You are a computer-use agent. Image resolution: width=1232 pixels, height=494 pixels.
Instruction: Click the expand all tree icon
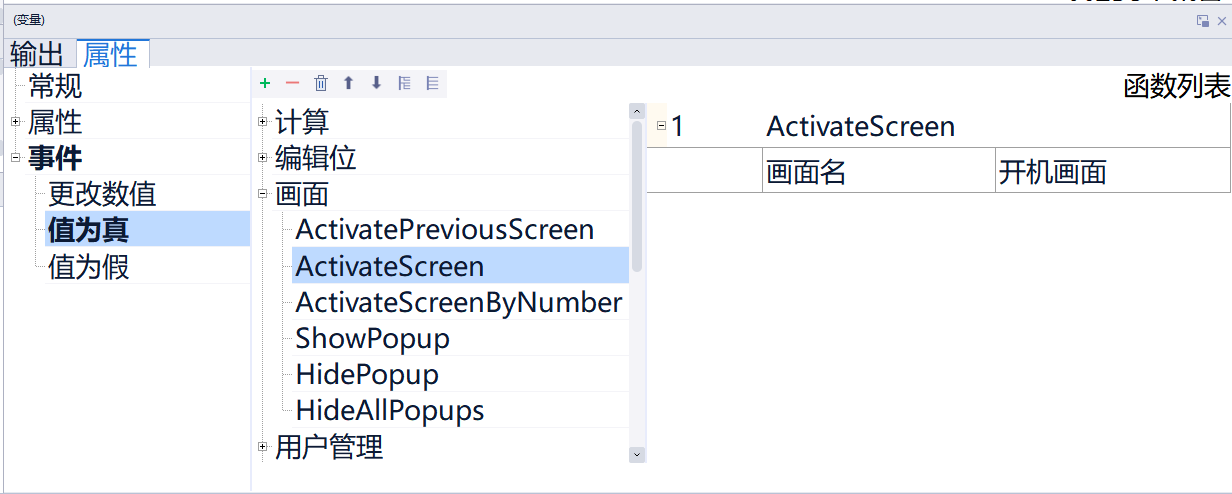coord(404,84)
